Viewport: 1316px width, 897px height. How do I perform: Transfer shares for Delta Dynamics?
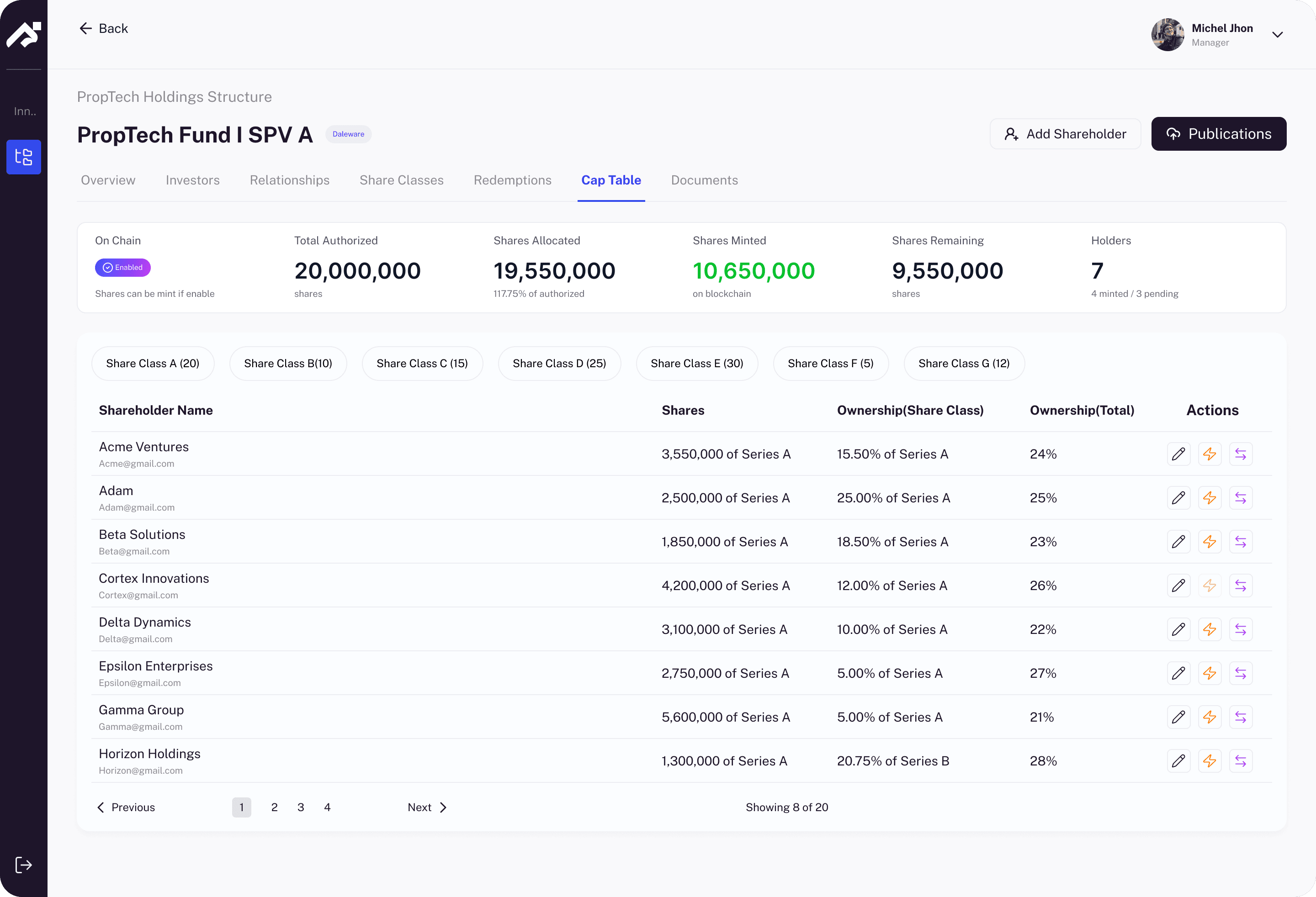coord(1241,629)
